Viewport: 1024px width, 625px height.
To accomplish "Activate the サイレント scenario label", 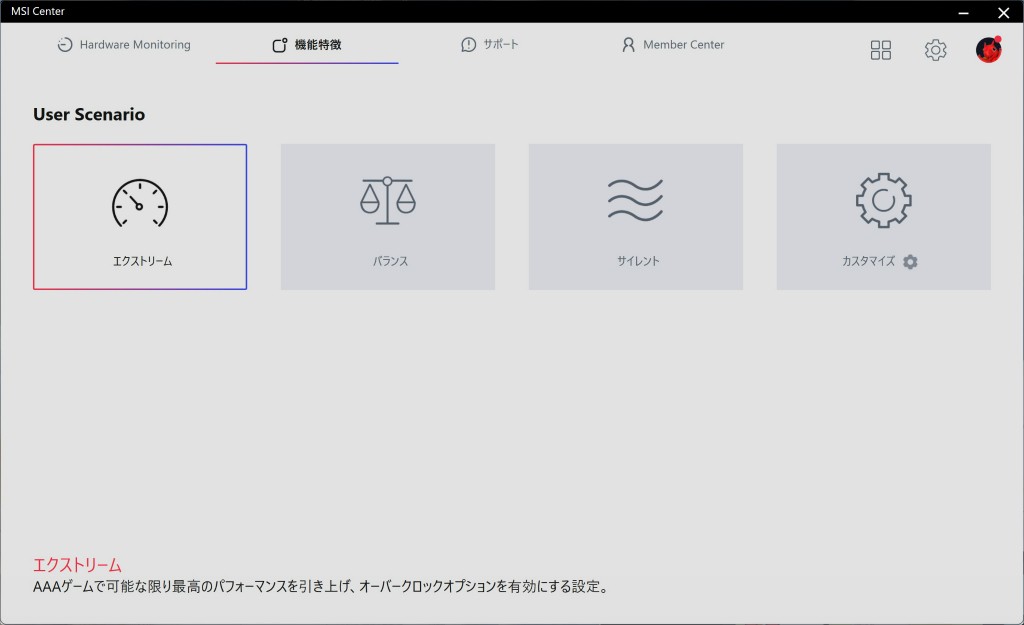I will [638, 261].
